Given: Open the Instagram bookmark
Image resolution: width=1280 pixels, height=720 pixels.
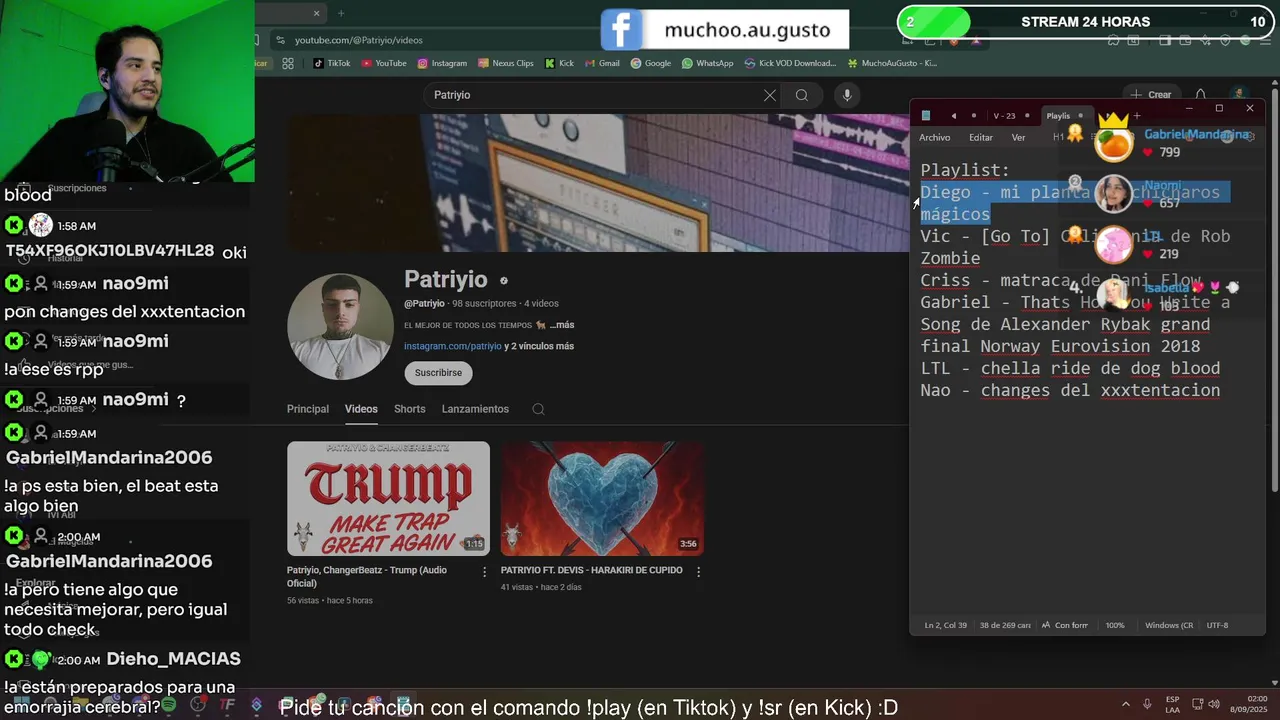Looking at the screenshot, I should point(442,63).
